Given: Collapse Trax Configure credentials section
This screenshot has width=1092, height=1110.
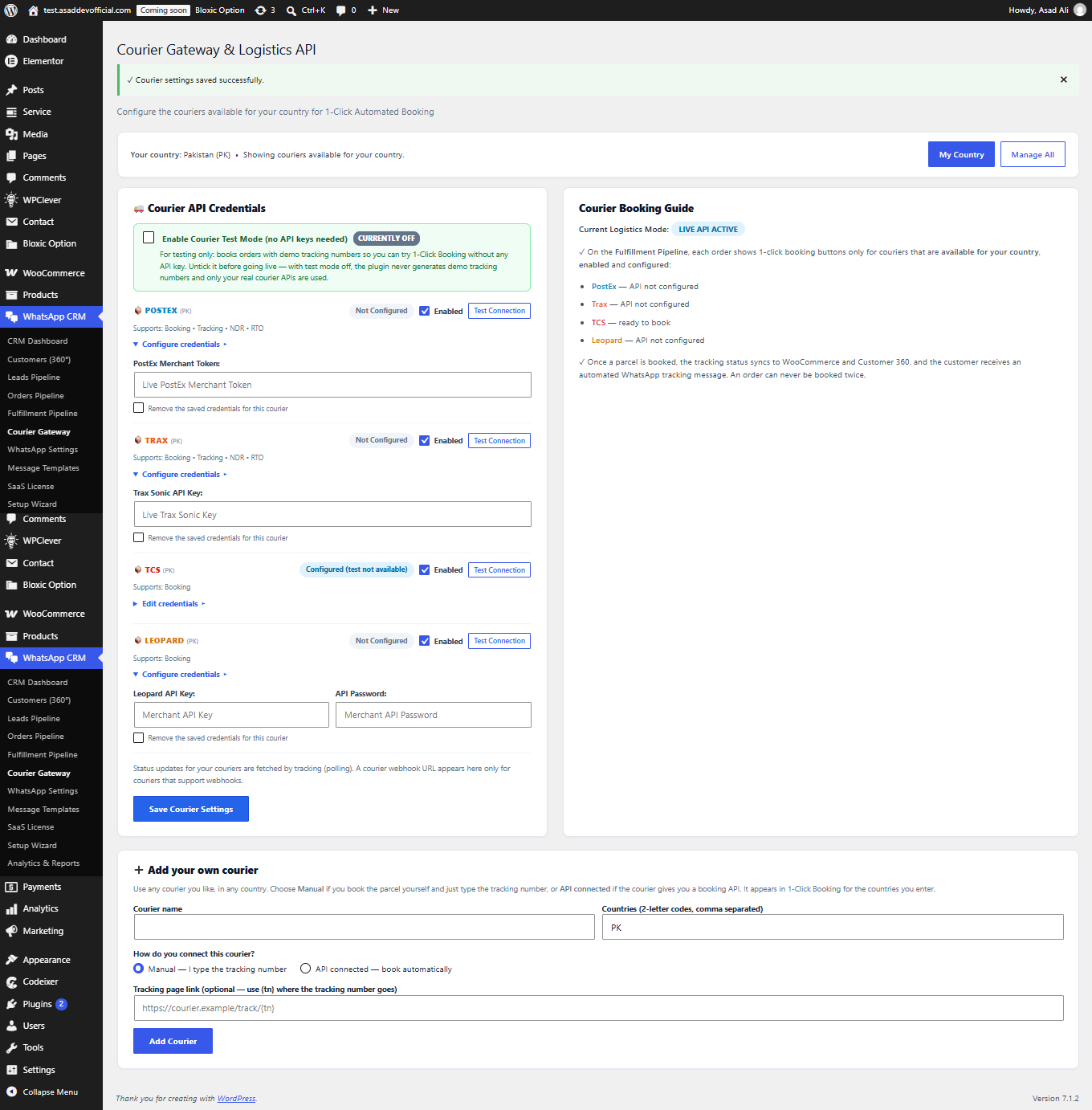Looking at the screenshot, I should pyautogui.click(x=180, y=475).
